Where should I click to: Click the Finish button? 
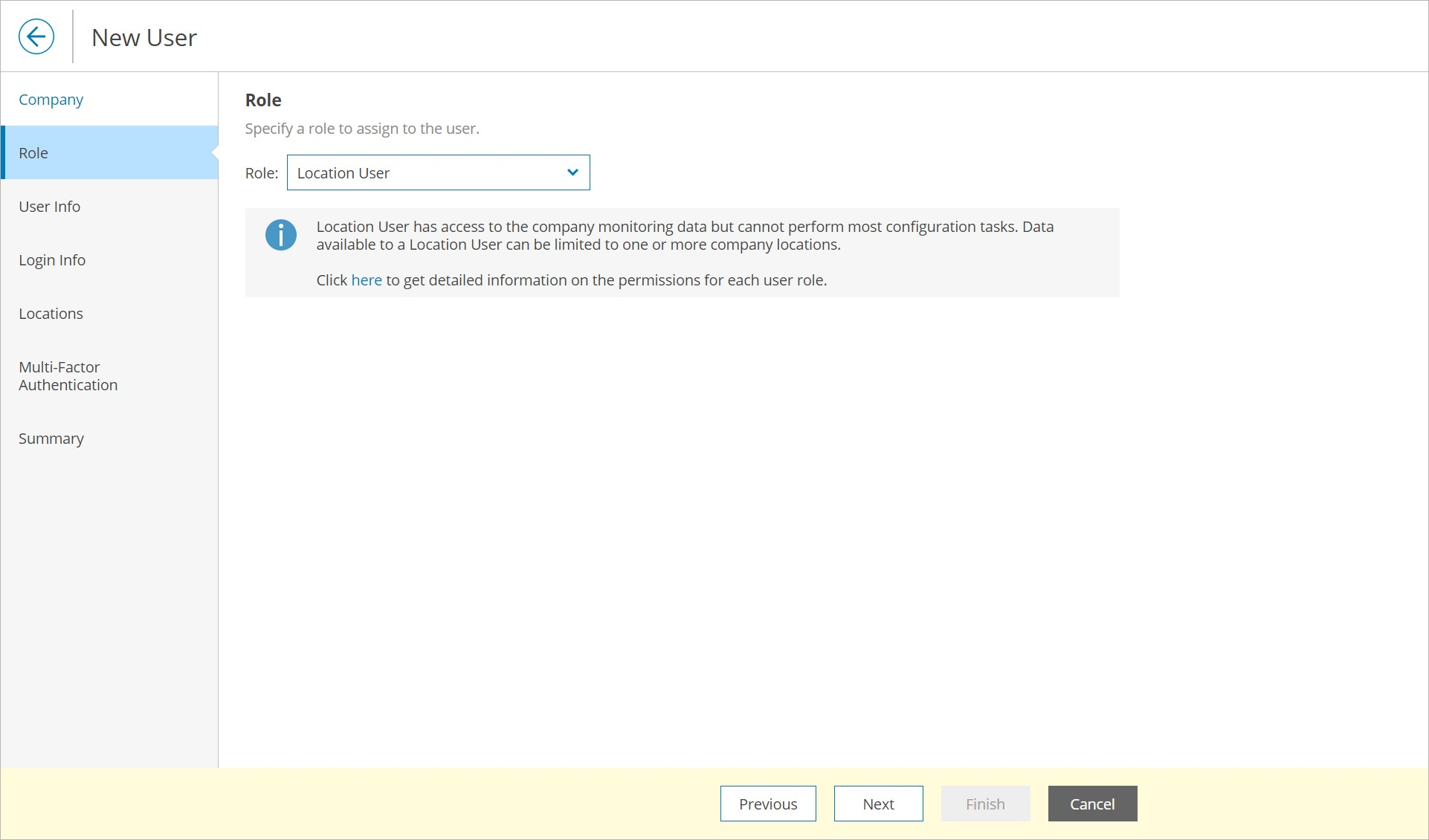[985, 804]
